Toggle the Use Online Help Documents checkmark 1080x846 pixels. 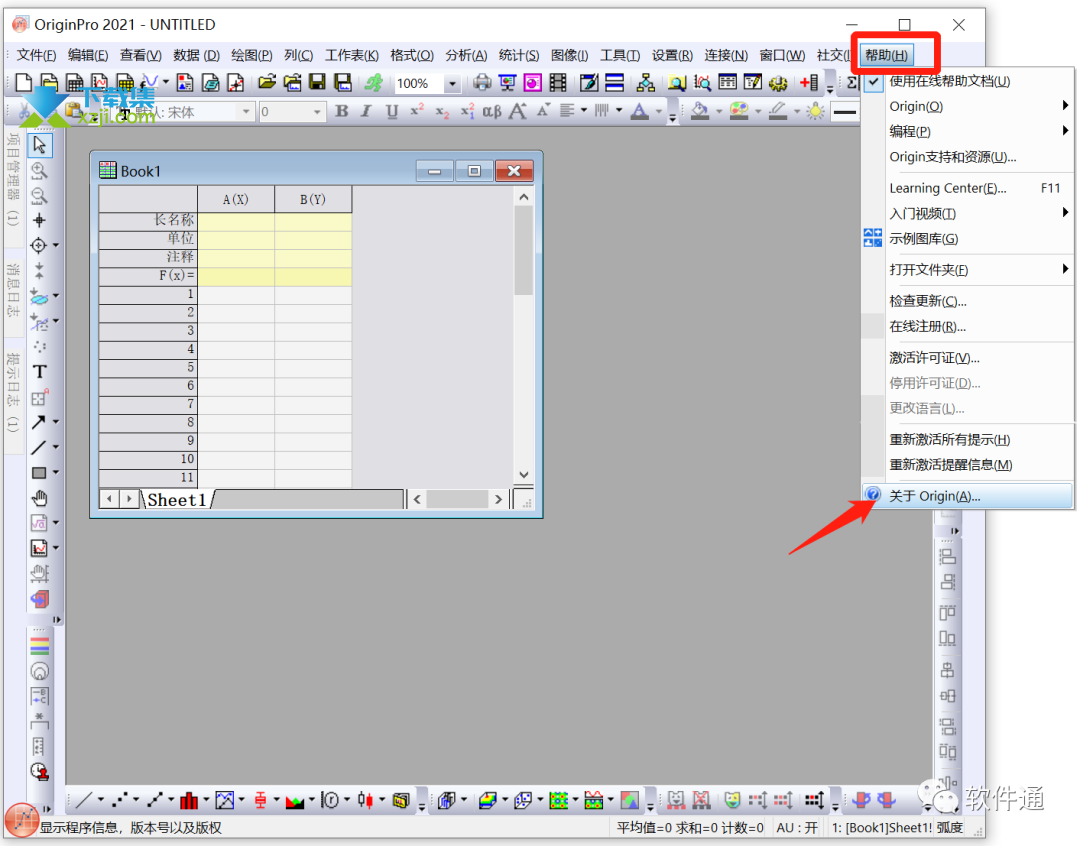coord(873,81)
